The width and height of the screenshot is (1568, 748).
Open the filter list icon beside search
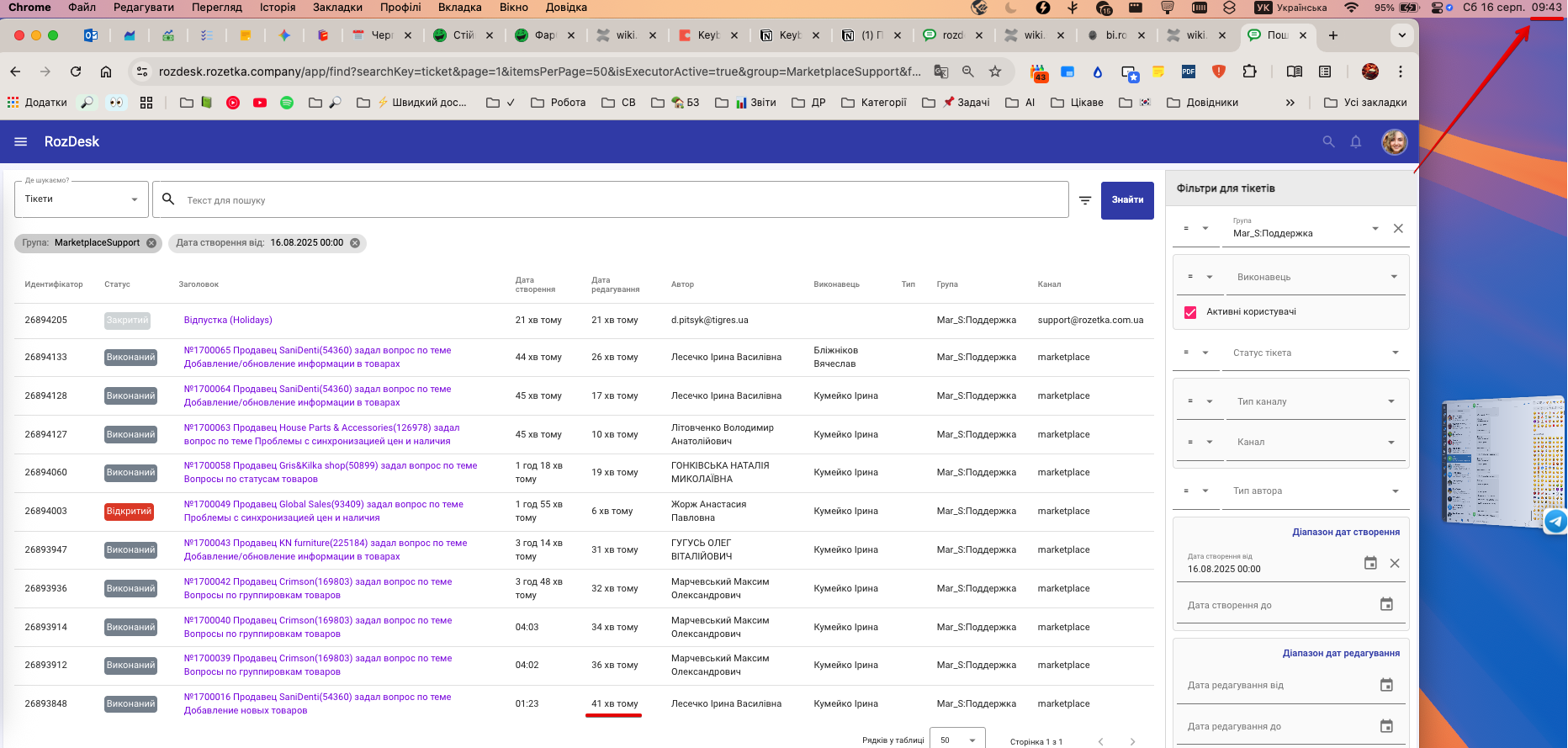1085,200
